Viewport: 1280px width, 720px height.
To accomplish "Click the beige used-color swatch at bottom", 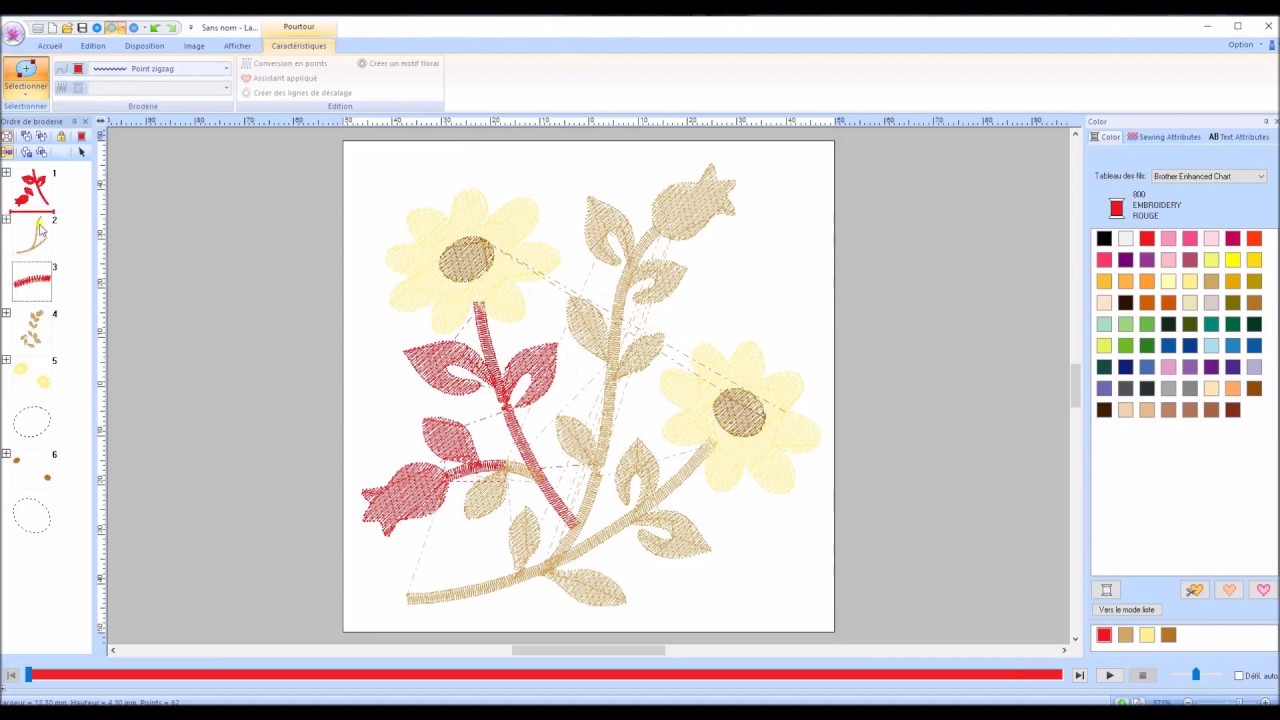I will 1125,635.
